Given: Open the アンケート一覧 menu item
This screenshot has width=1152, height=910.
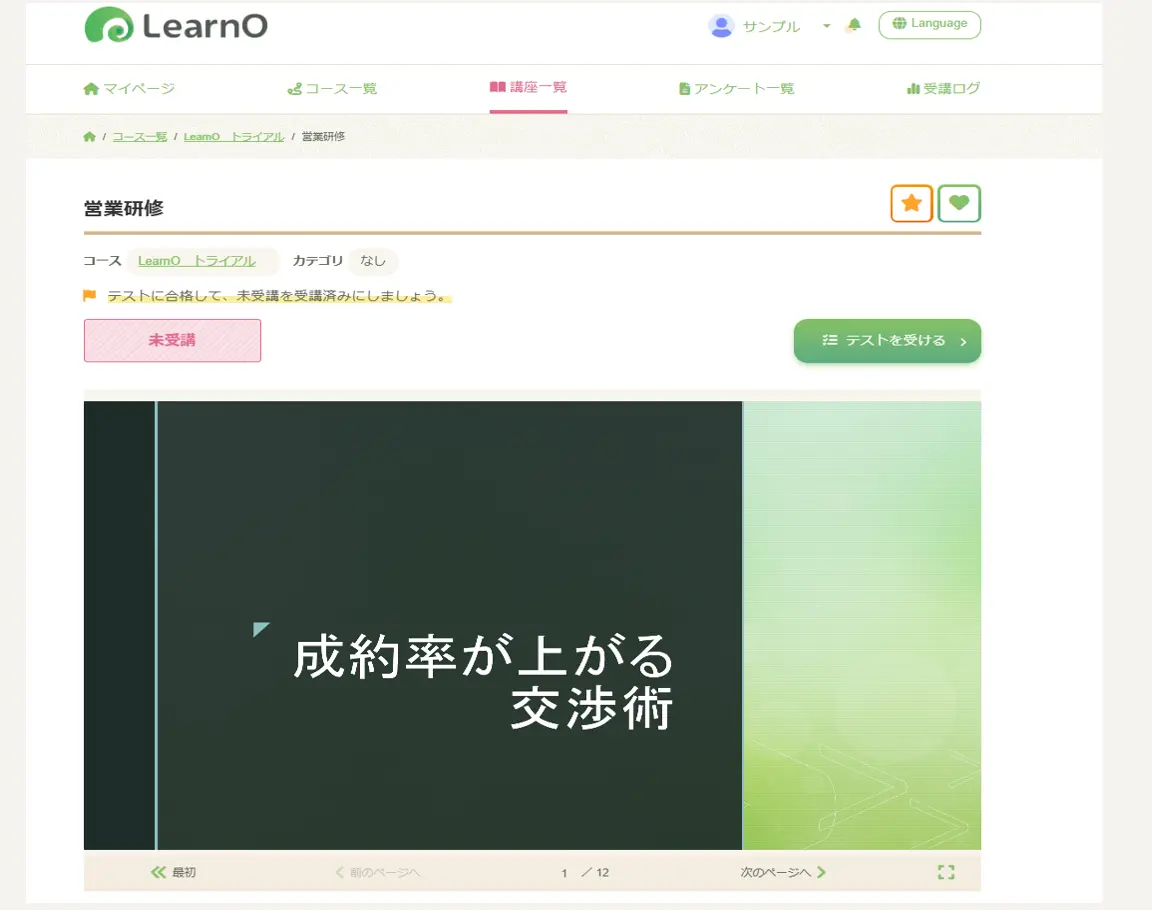Looking at the screenshot, I should pyautogui.click(x=738, y=88).
